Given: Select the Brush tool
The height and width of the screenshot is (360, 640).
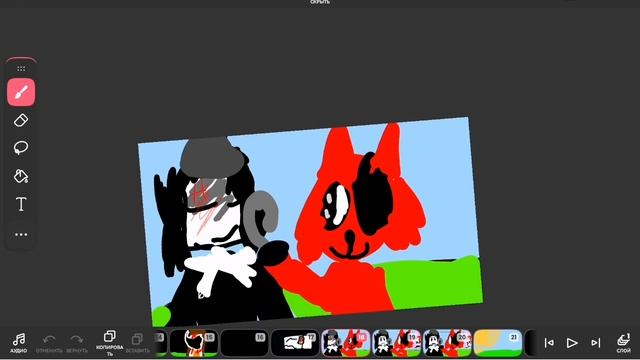Looking at the screenshot, I should (21, 92).
